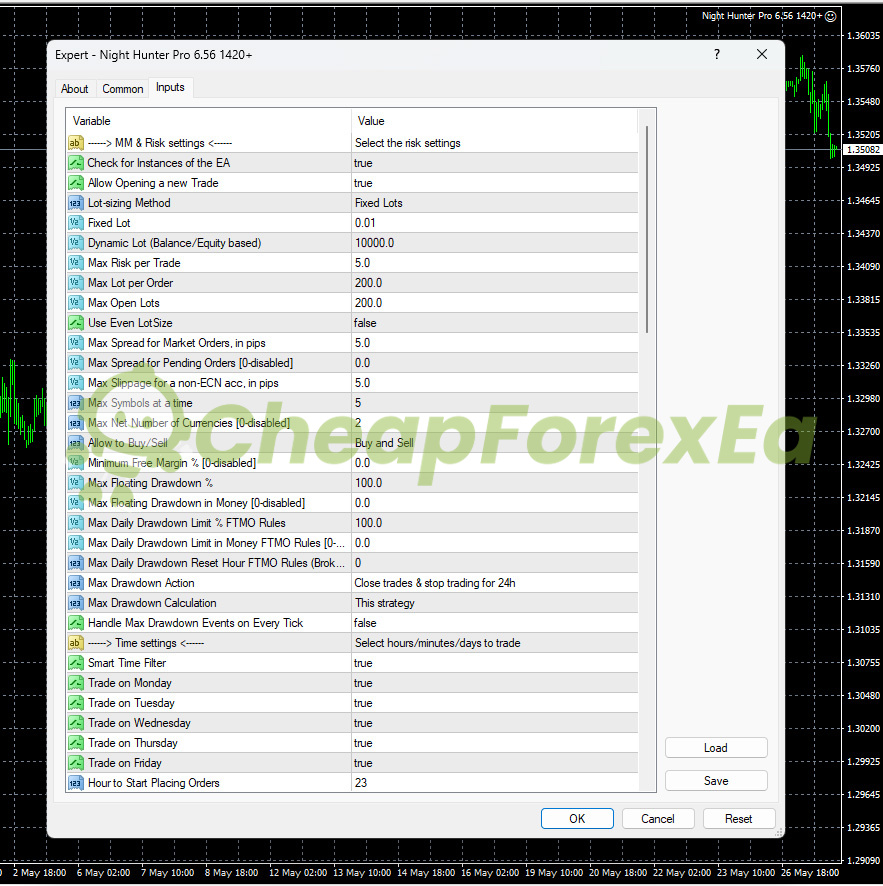Edit the Max Open Lots value 200.0

click(494, 303)
